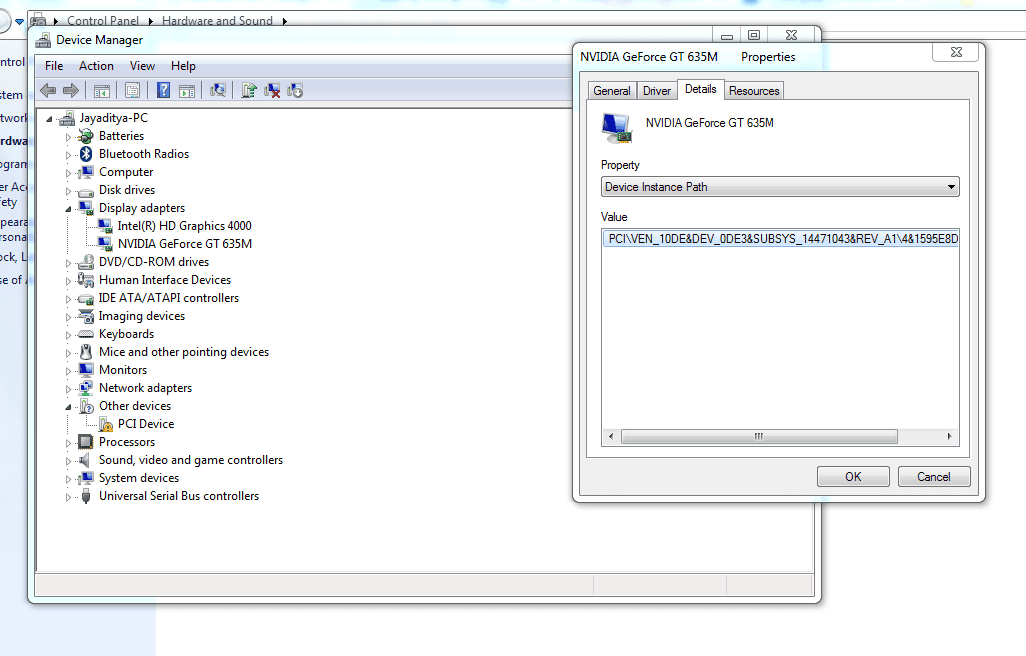Collapse the Display adapters category
The image size is (1026, 656).
click(x=69, y=209)
